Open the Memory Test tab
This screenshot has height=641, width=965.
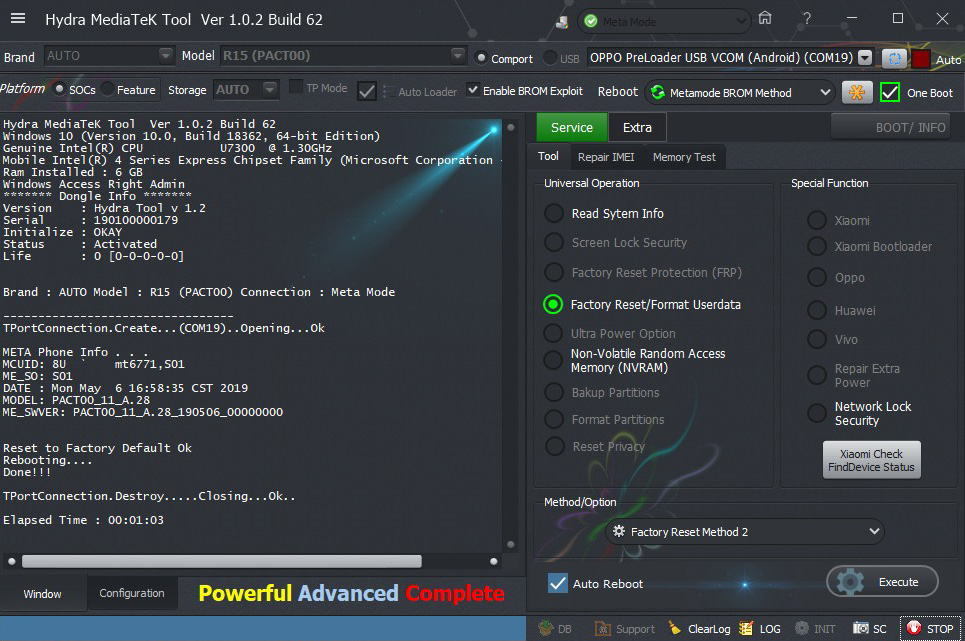click(684, 157)
